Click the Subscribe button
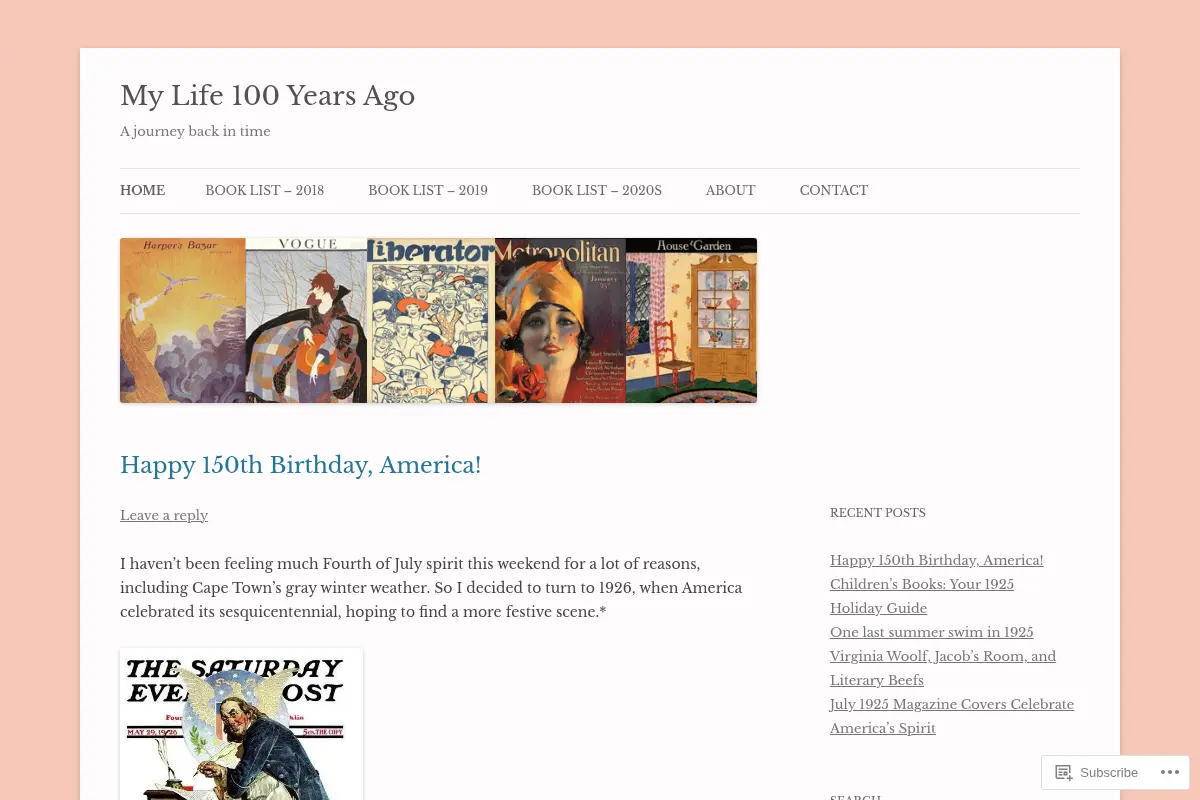Screen dimensions: 1200x800 1097,772
